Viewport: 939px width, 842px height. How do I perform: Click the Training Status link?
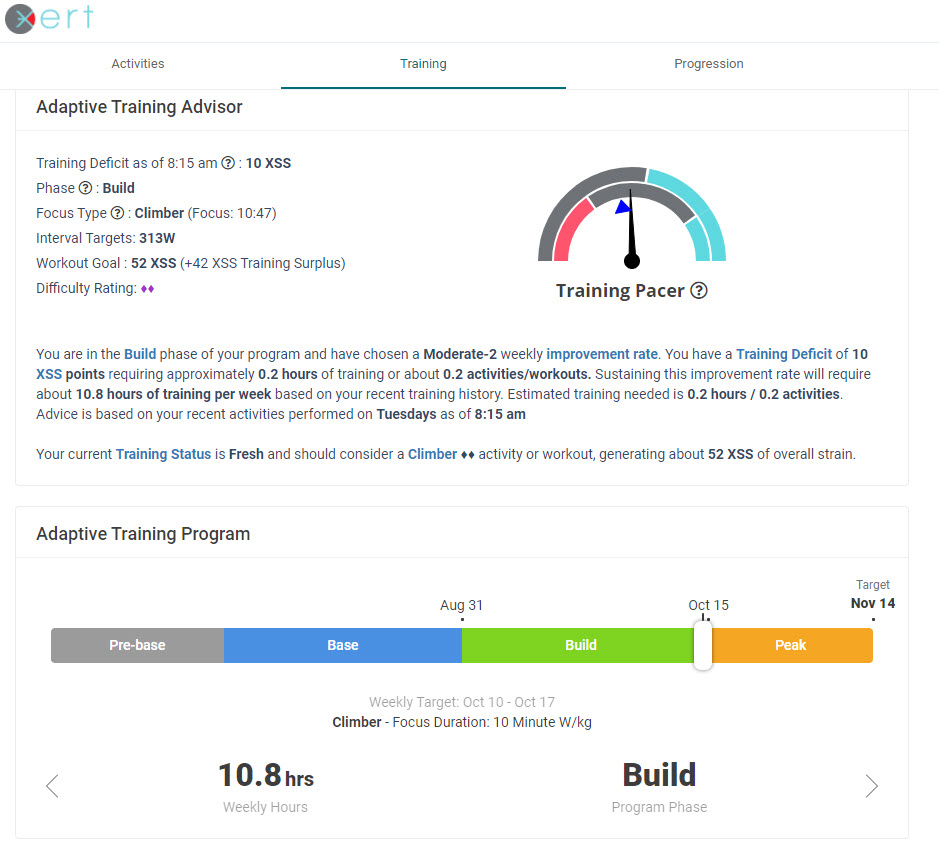[163, 453]
